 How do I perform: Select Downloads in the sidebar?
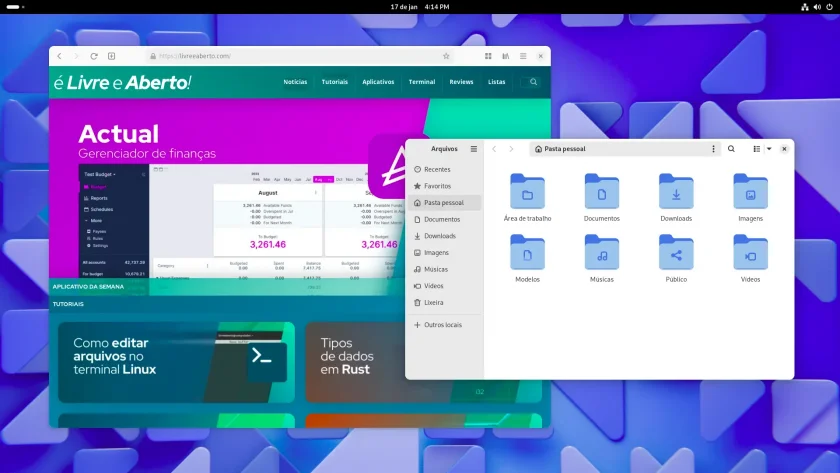pyautogui.click(x=445, y=236)
